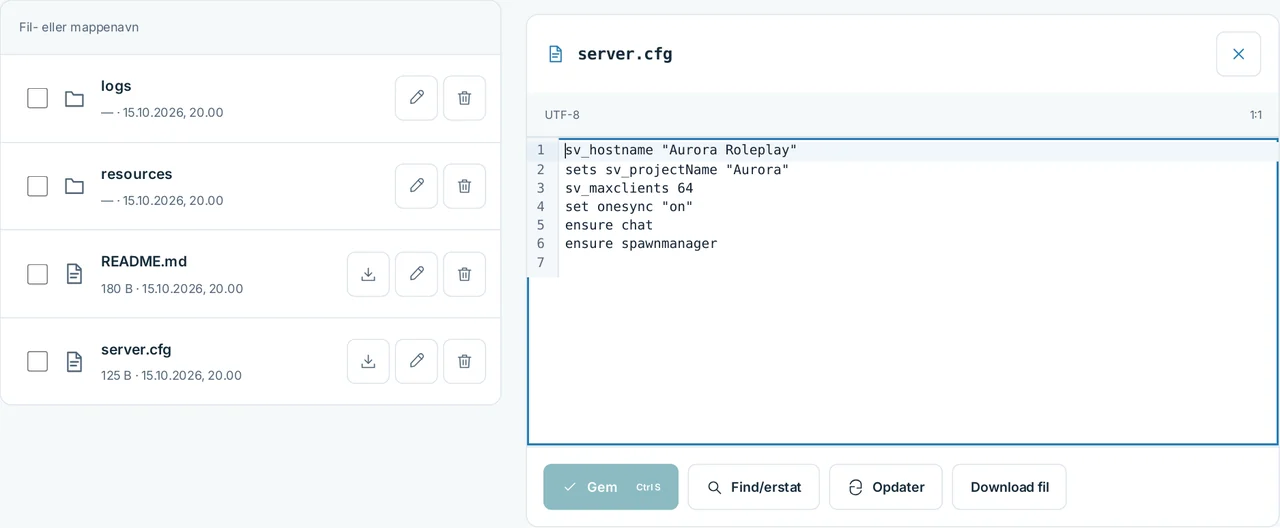Viewport: 1280px width, 528px height.
Task: Tick the server.cfg checkbox
Action: [37, 361]
